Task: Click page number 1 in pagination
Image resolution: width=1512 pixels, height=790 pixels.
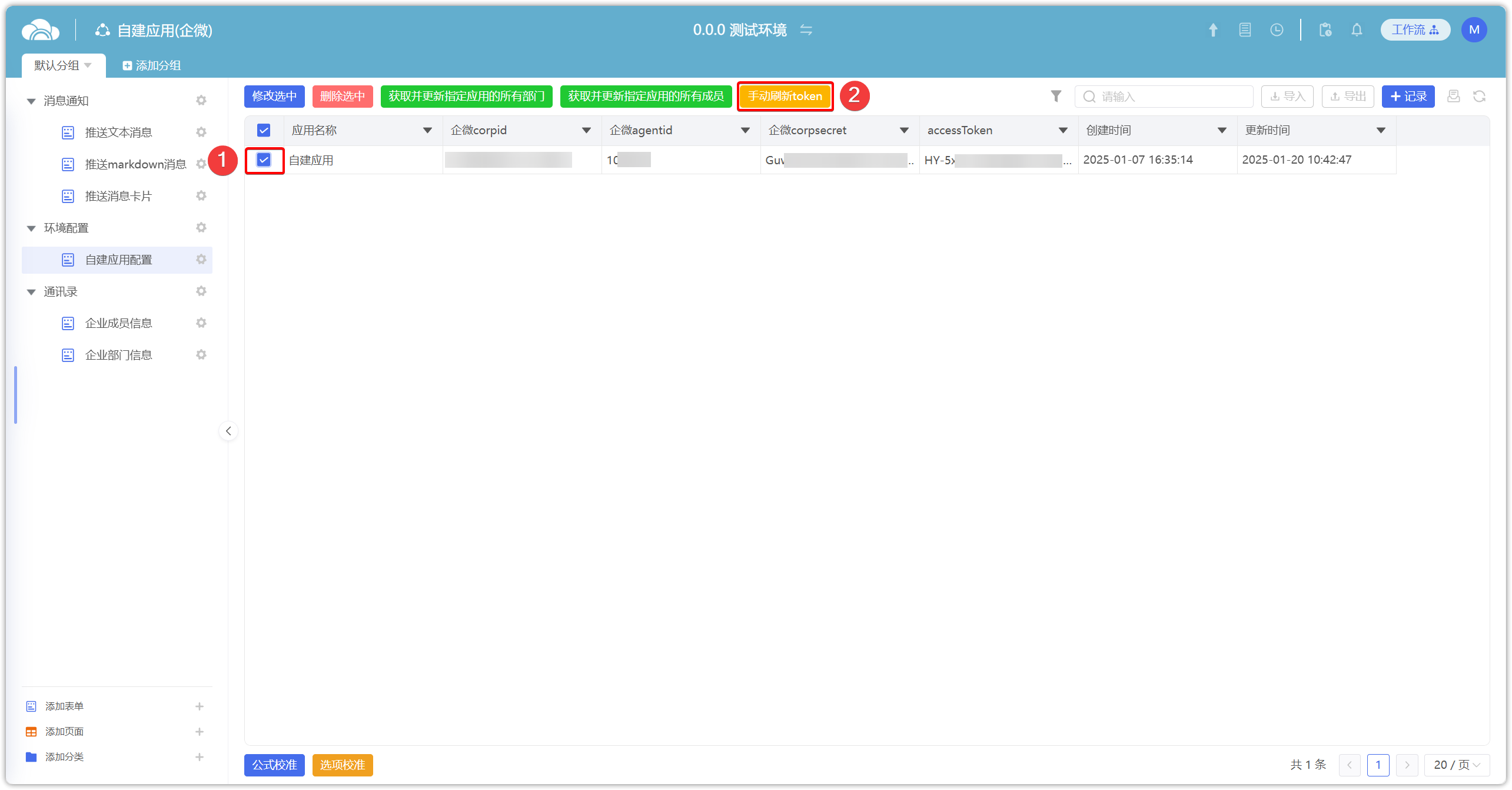Action: (1378, 765)
